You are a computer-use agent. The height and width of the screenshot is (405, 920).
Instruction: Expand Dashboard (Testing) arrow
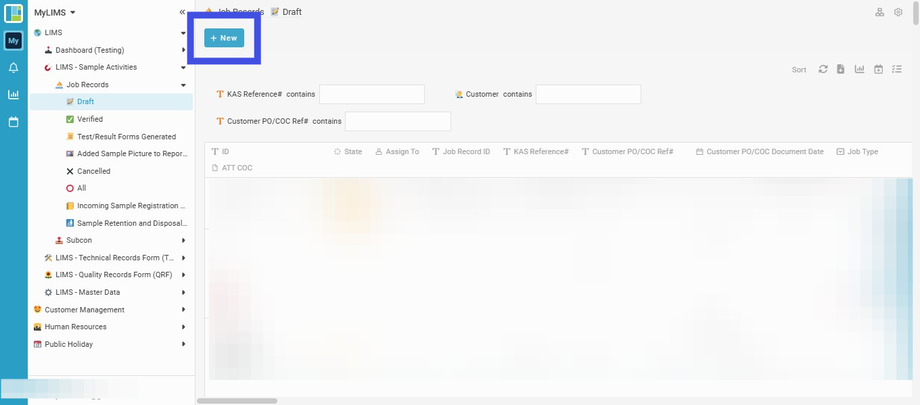[x=184, y=50]
